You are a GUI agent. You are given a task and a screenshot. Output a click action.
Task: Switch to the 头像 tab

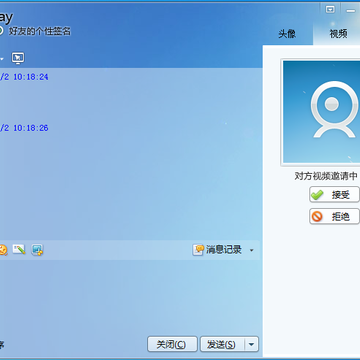click(x=287, y=34)
